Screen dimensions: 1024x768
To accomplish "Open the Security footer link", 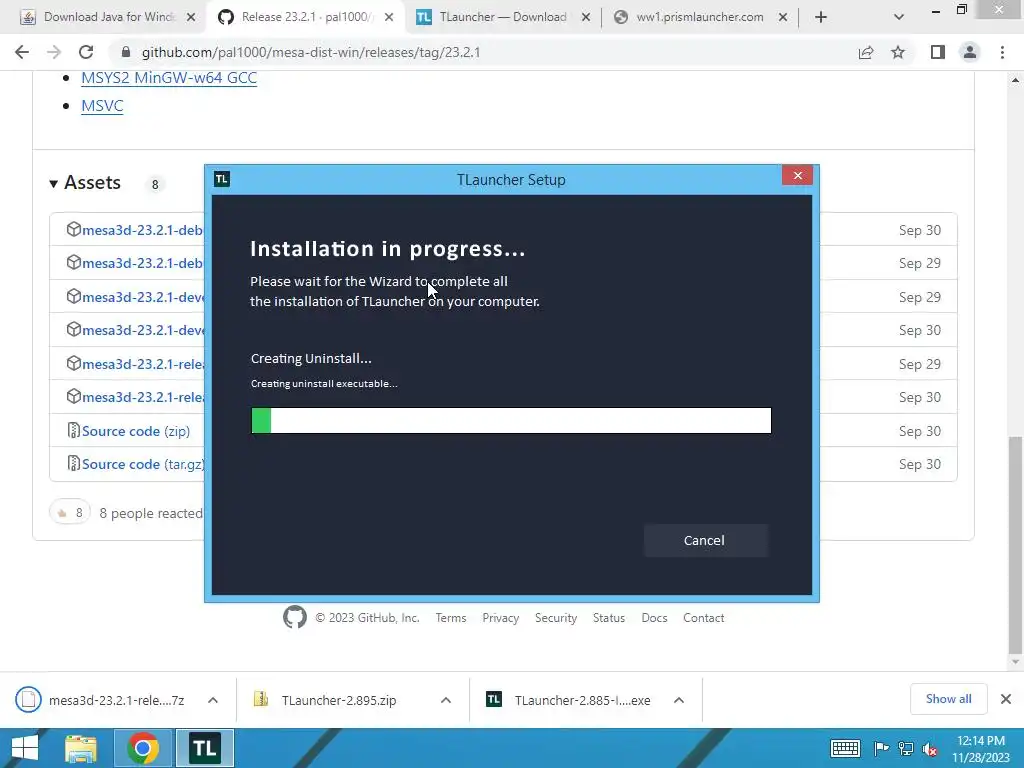I will tap(556, 618).
